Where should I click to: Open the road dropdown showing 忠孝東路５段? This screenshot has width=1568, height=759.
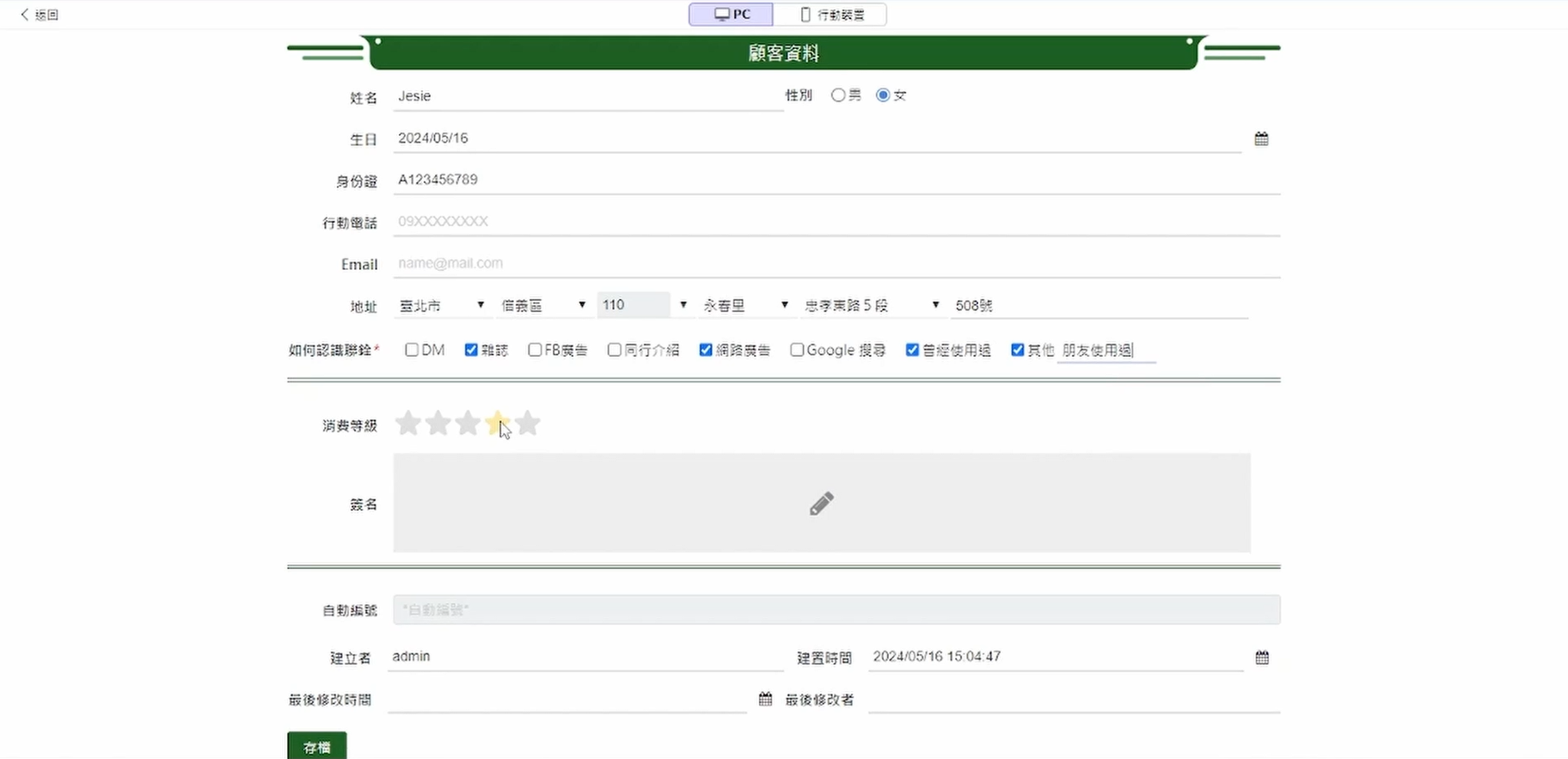tap(873, 305)
